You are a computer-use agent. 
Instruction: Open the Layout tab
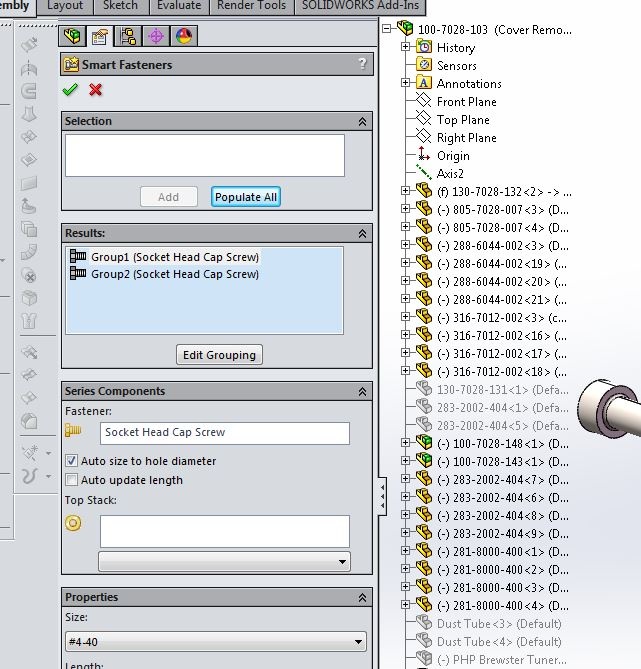pos(65,6)
